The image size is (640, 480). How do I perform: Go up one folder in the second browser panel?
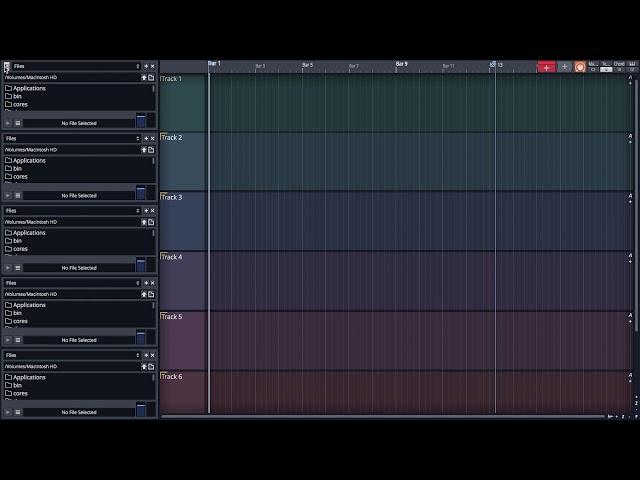144,150
